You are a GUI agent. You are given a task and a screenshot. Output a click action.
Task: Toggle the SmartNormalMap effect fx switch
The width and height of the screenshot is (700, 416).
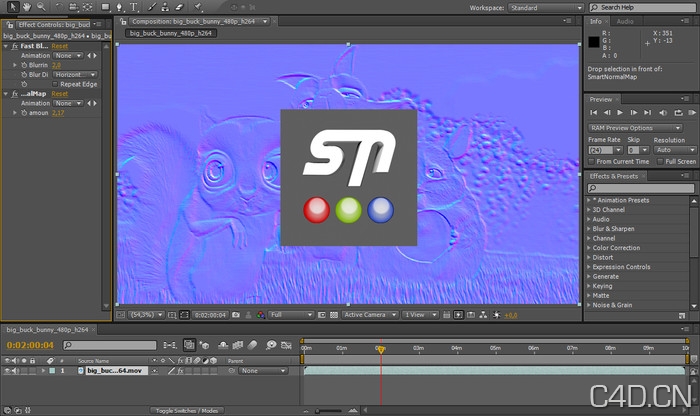click(x=15, y=94)
